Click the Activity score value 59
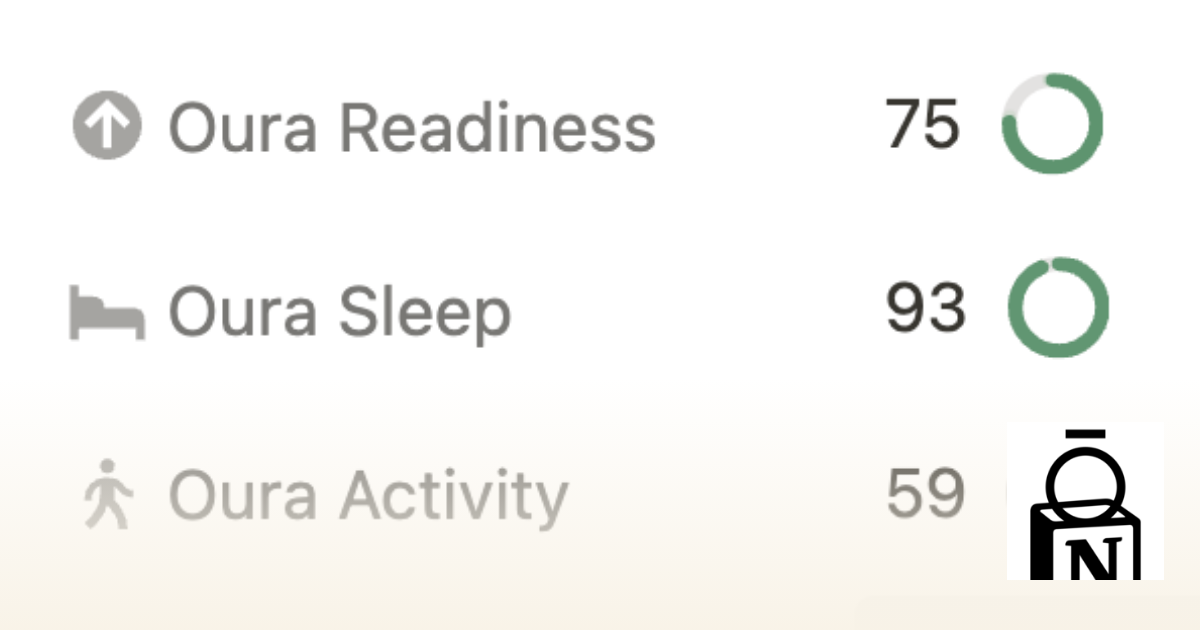The height and width of the screenshot is (630, 1200). (925, 492)
